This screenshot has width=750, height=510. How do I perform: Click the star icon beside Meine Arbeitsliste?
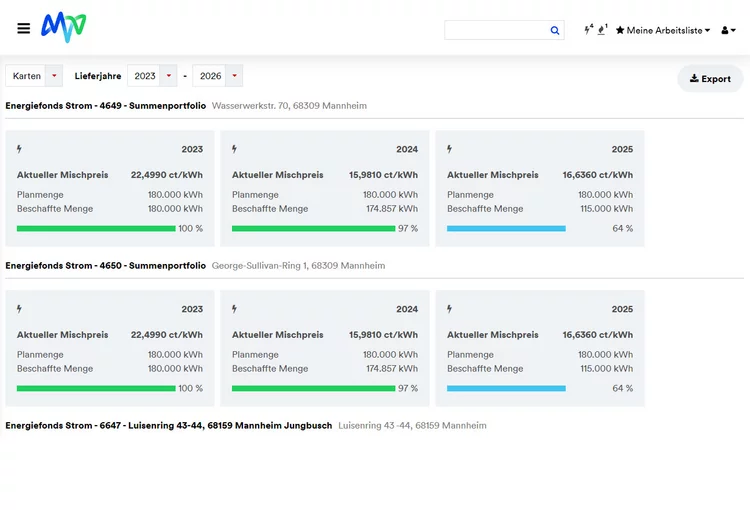[620, 30]
